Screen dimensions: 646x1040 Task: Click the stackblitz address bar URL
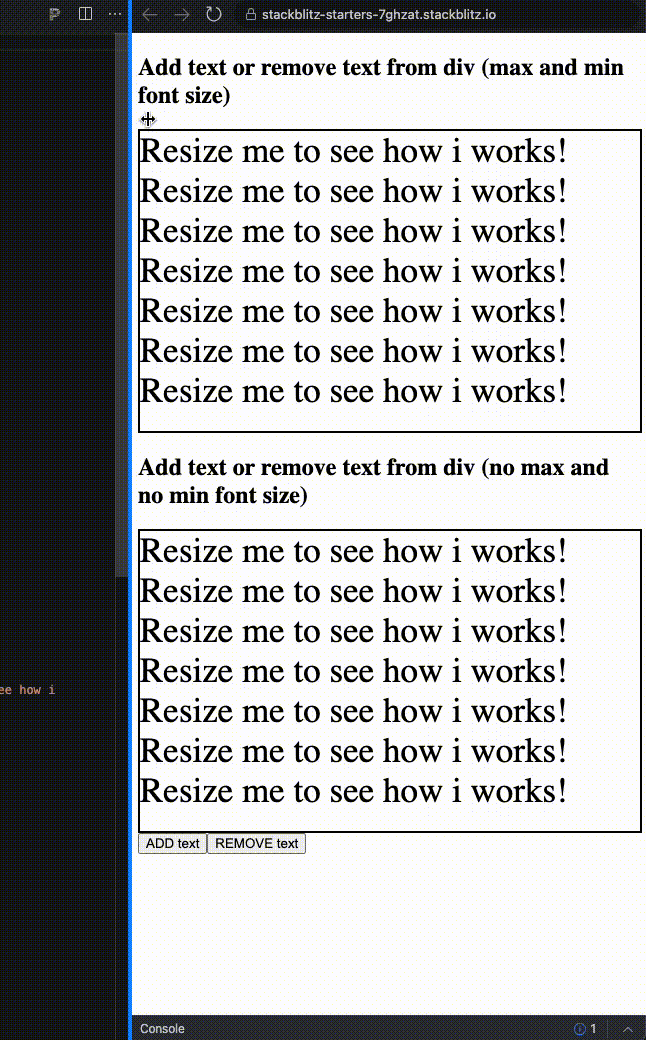380,15
